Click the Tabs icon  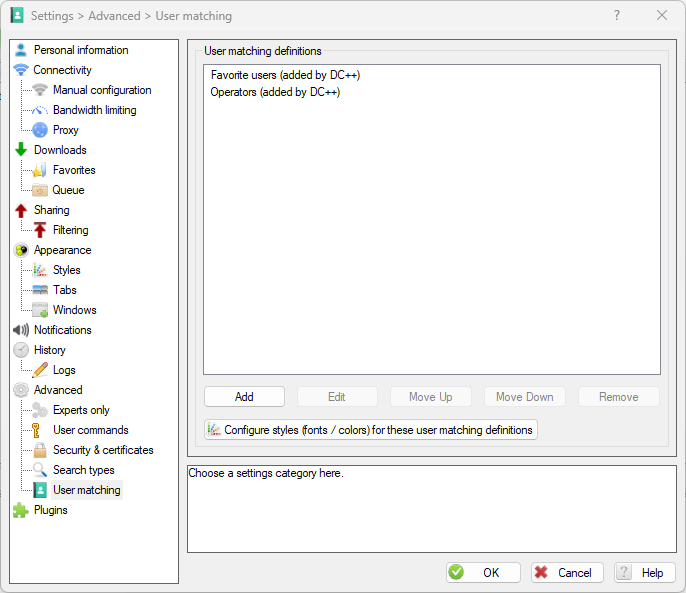40,290
